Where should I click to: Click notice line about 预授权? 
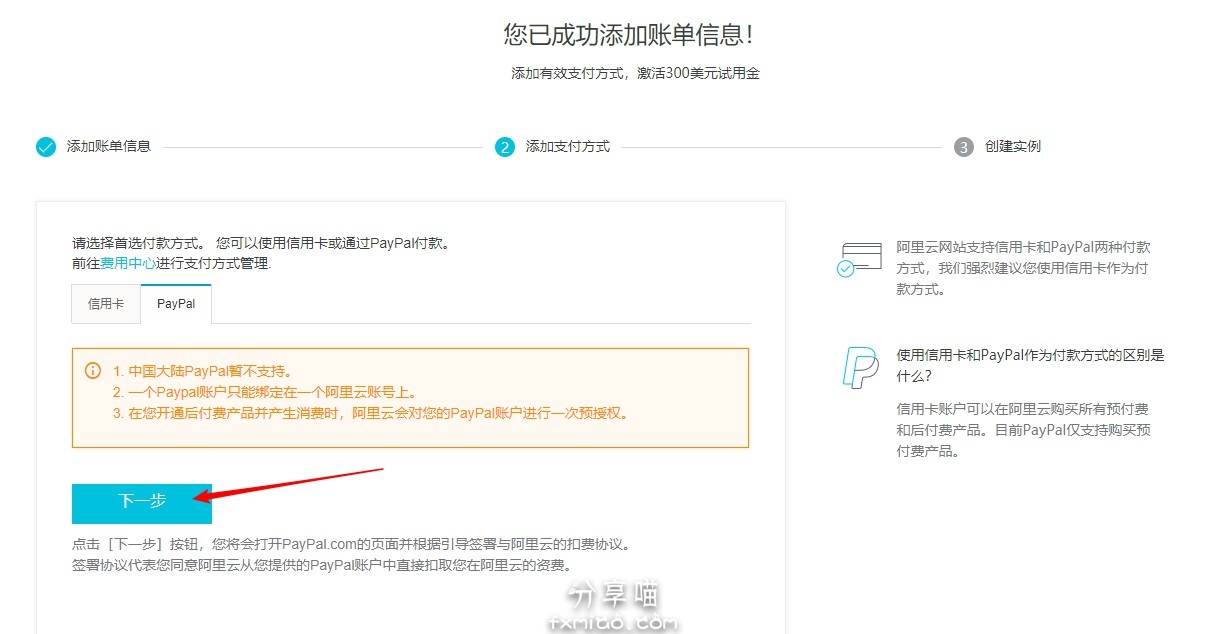[x=372, y=413]
